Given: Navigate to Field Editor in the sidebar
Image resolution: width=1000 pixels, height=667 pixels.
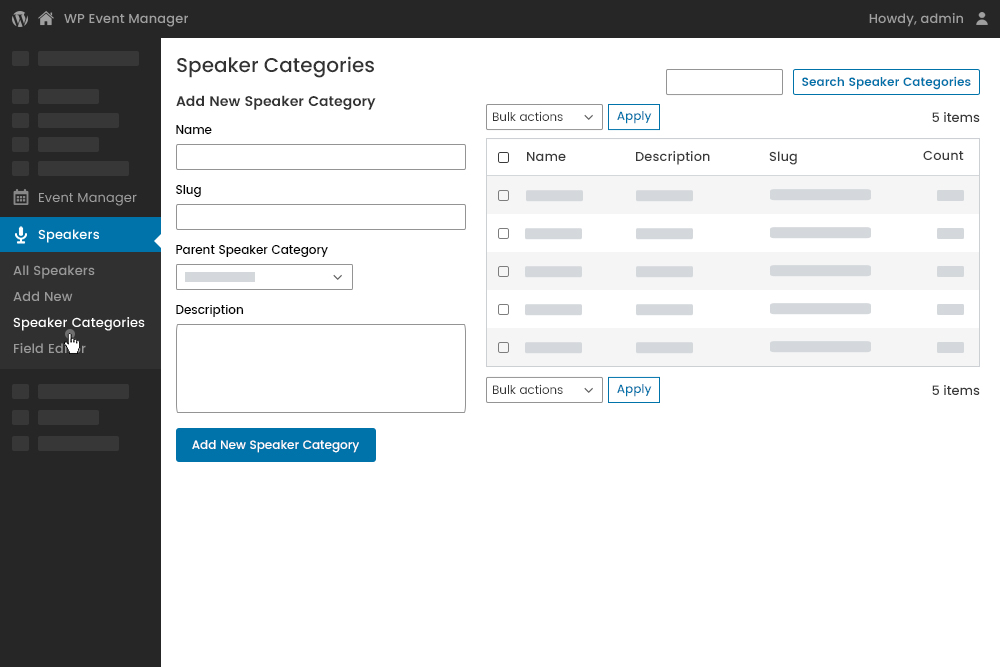Looking at the screenshot, I should (48, 348).
